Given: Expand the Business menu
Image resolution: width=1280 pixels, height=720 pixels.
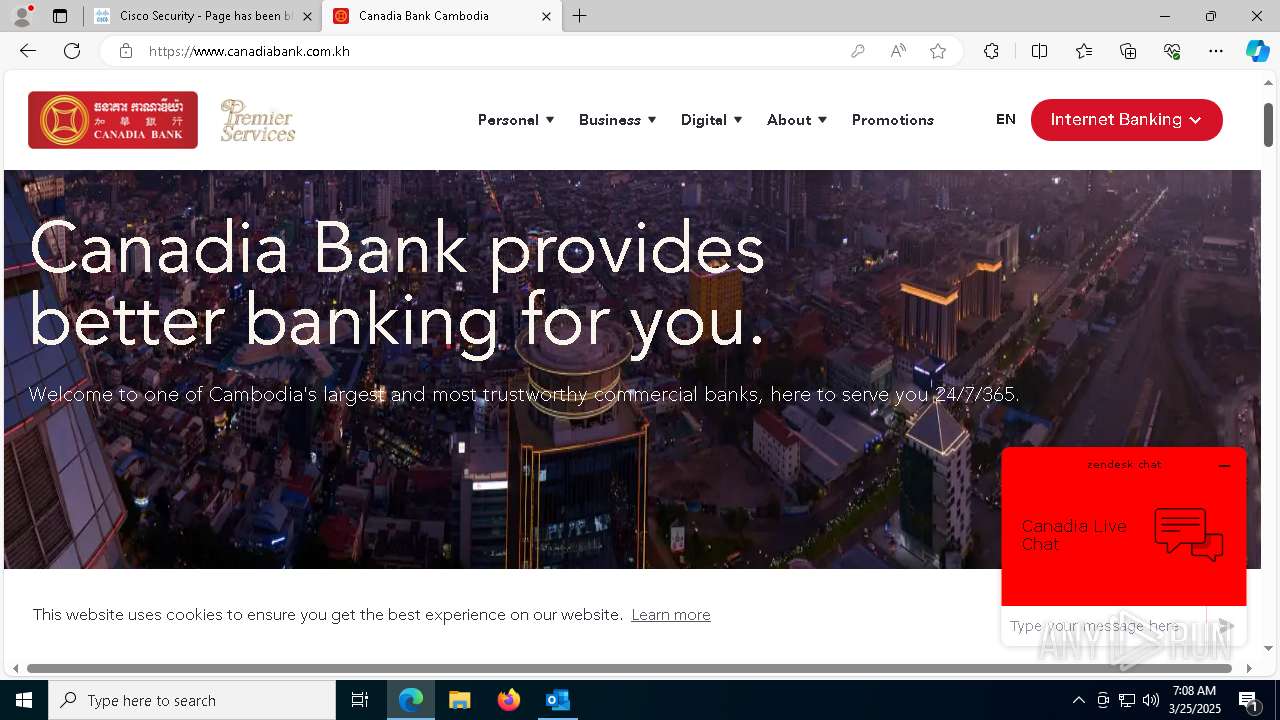Looking at the screenshot, I should tap(617, 120).
